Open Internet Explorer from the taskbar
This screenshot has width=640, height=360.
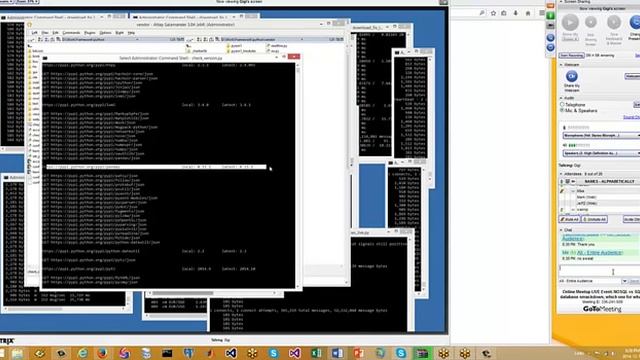tap(83, 353)
